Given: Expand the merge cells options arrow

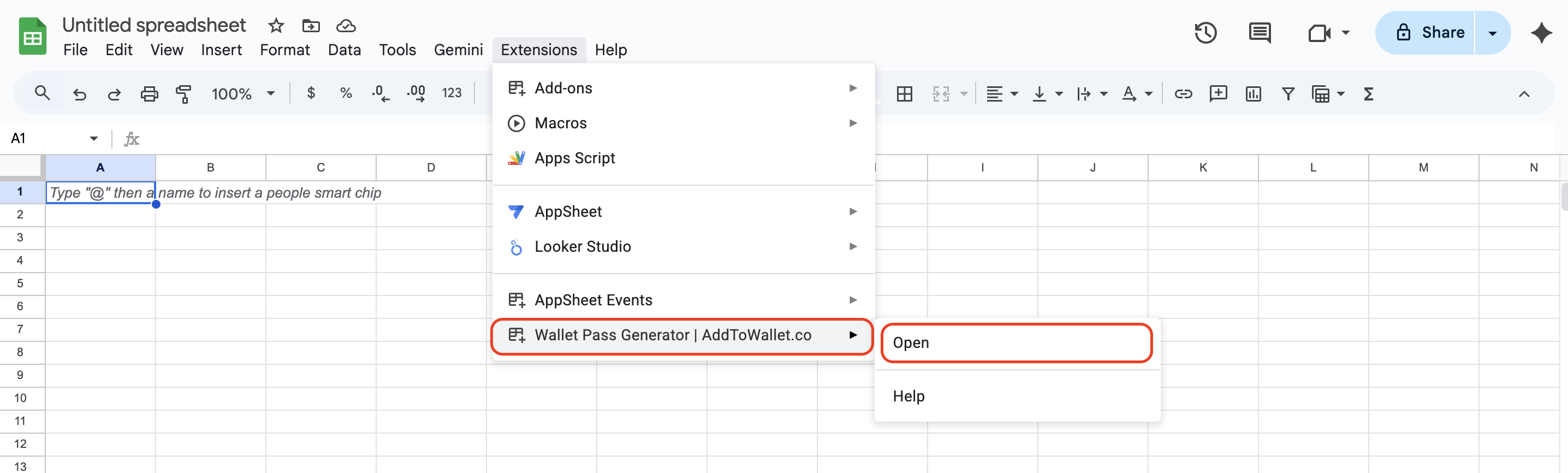Looking at the screenshot, I should click(x=964, y=94).
